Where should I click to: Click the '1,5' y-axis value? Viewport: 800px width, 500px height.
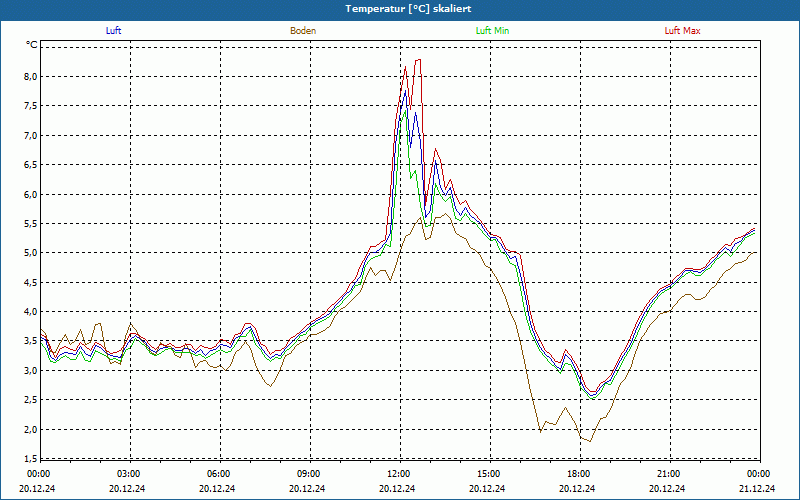point(31,458)
